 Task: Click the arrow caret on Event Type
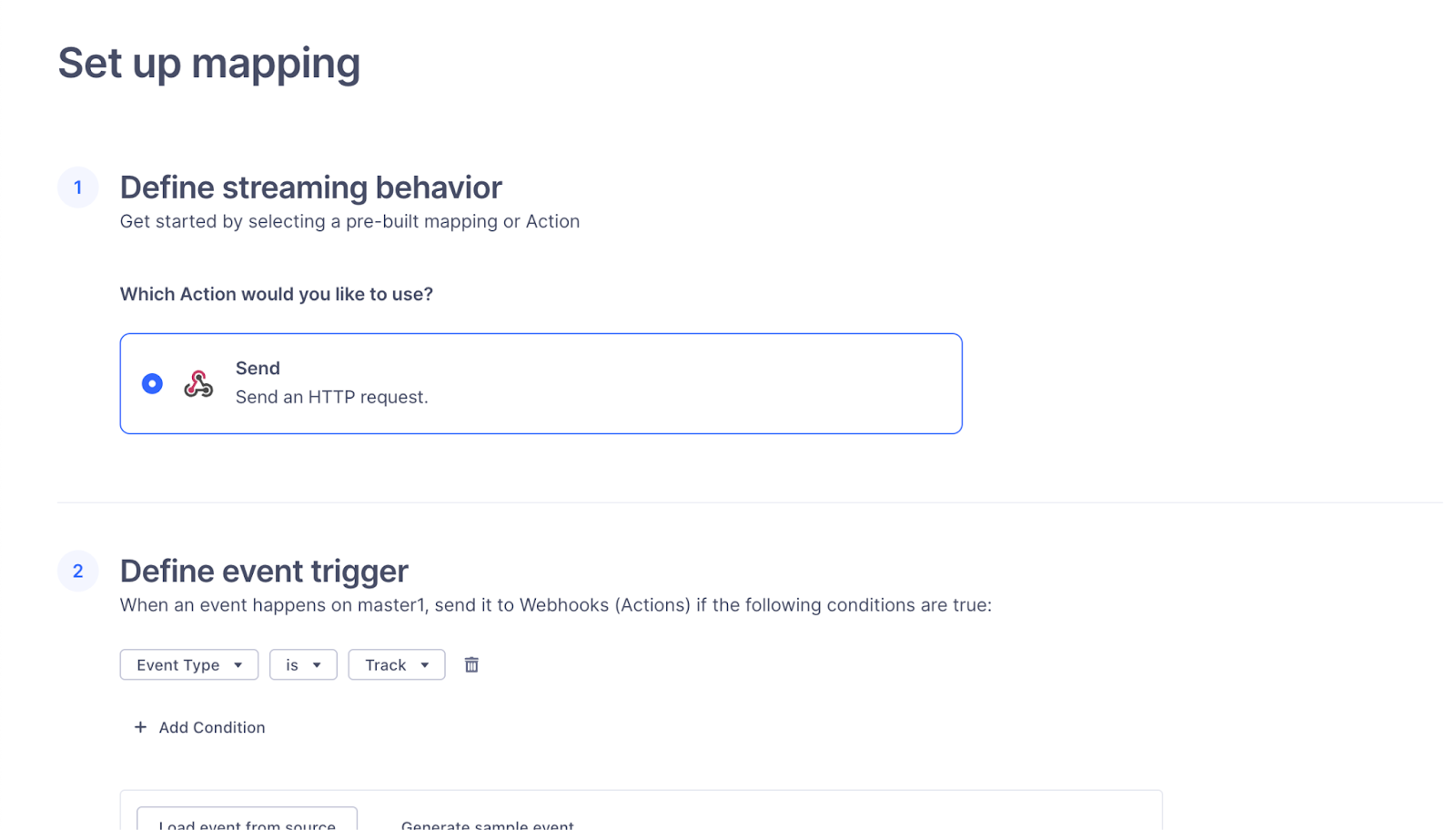coord(238,665)
